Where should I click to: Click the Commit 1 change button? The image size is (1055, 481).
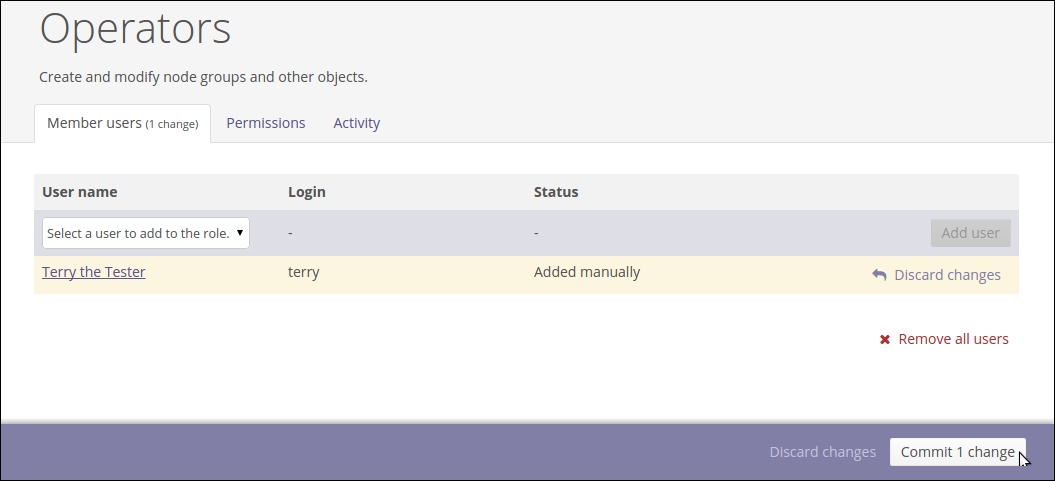pos(957,452)
